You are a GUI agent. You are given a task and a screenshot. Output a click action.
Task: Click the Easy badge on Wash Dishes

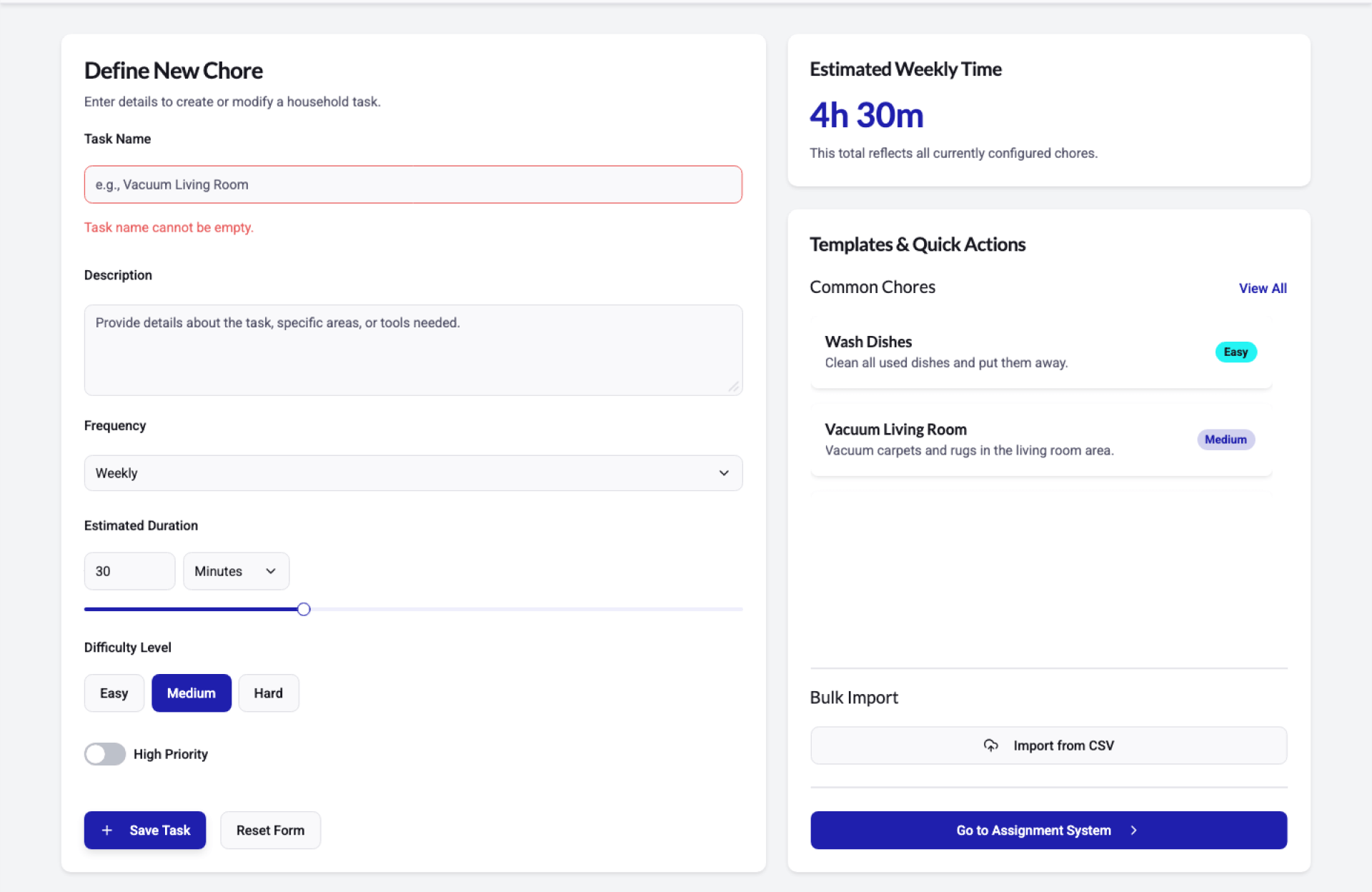coord(1235,352)
